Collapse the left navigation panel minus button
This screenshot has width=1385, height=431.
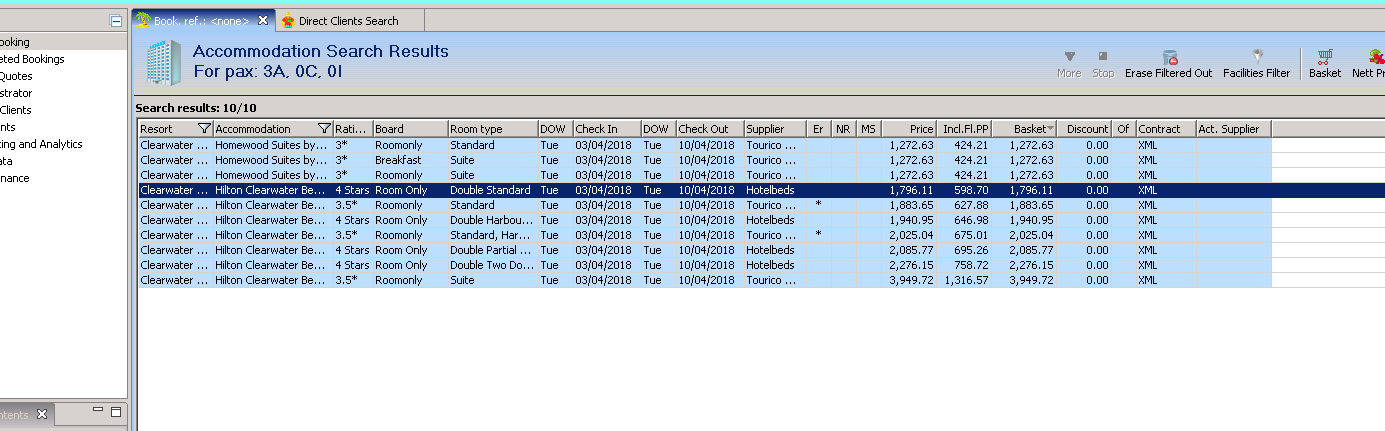pyautogui.click(x=116, y=21)
